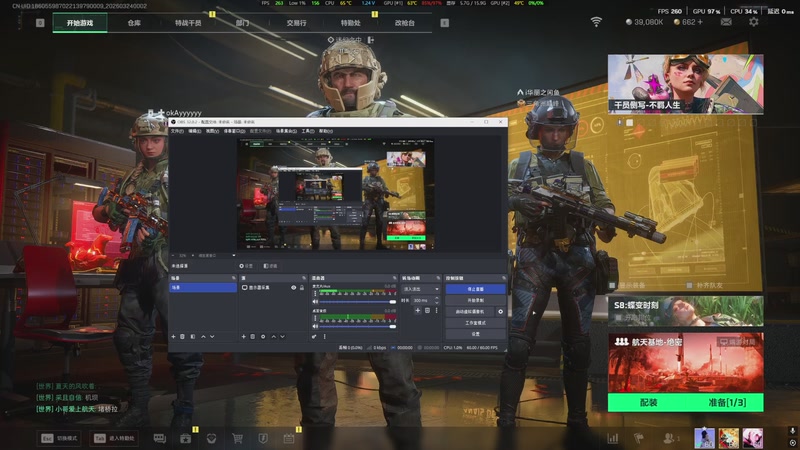Screen dimensions: 800x450
Task: Click the 39,080K currency balance
Action: [644, 22]
